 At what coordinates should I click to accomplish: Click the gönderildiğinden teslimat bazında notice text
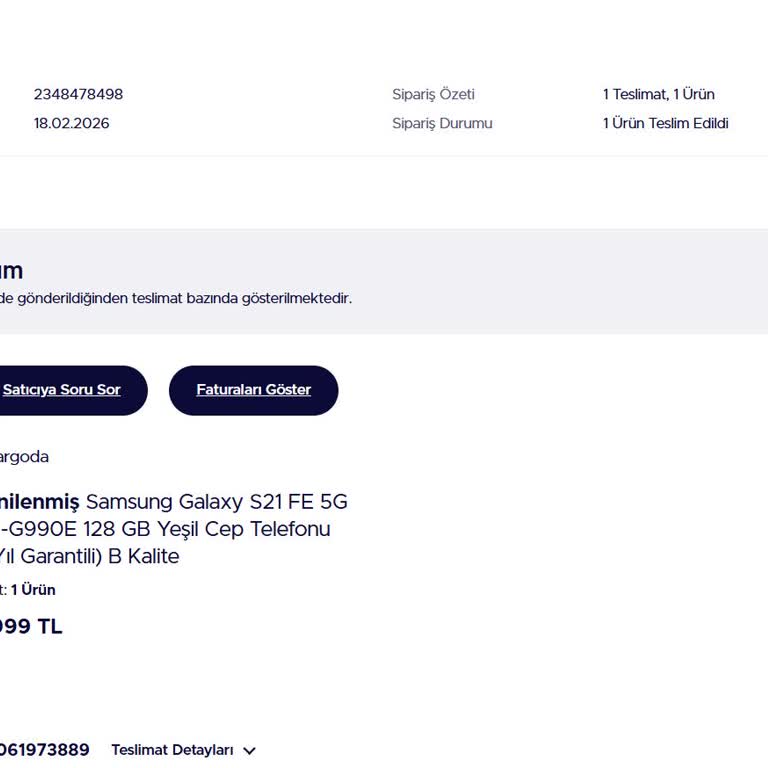click(176, 298)
